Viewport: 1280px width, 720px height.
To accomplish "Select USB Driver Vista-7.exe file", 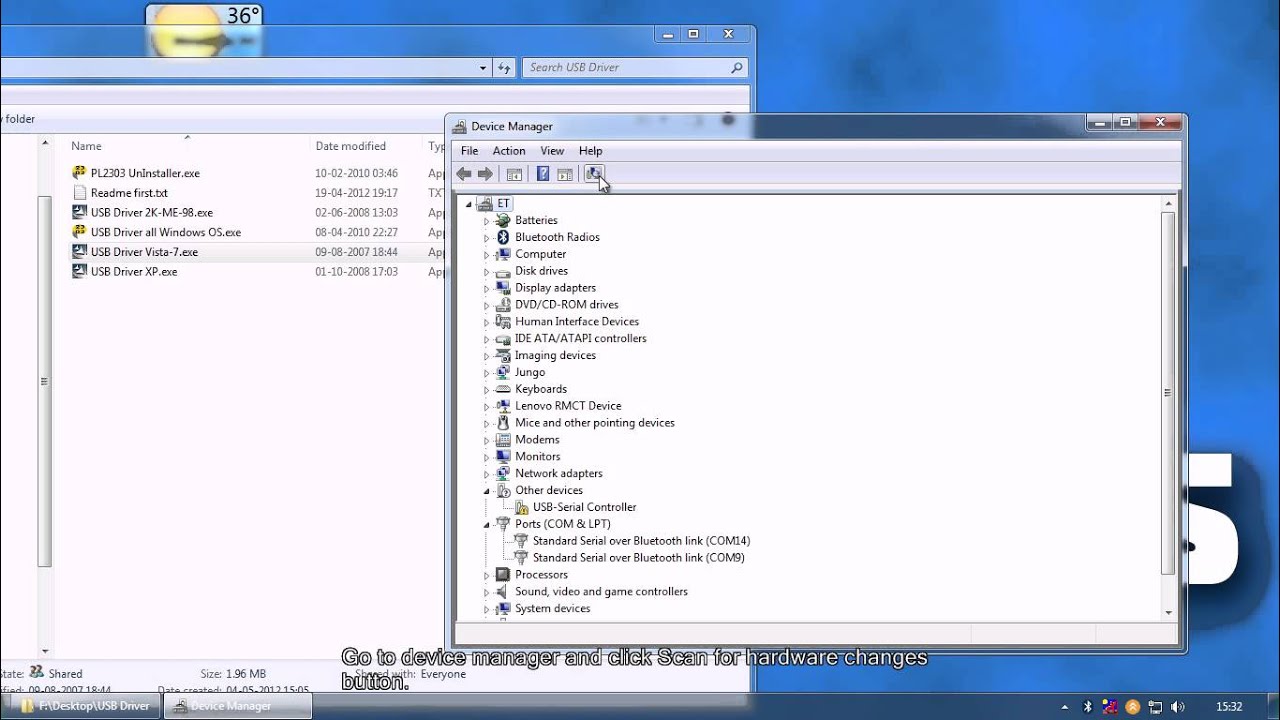I will (144, 252).
